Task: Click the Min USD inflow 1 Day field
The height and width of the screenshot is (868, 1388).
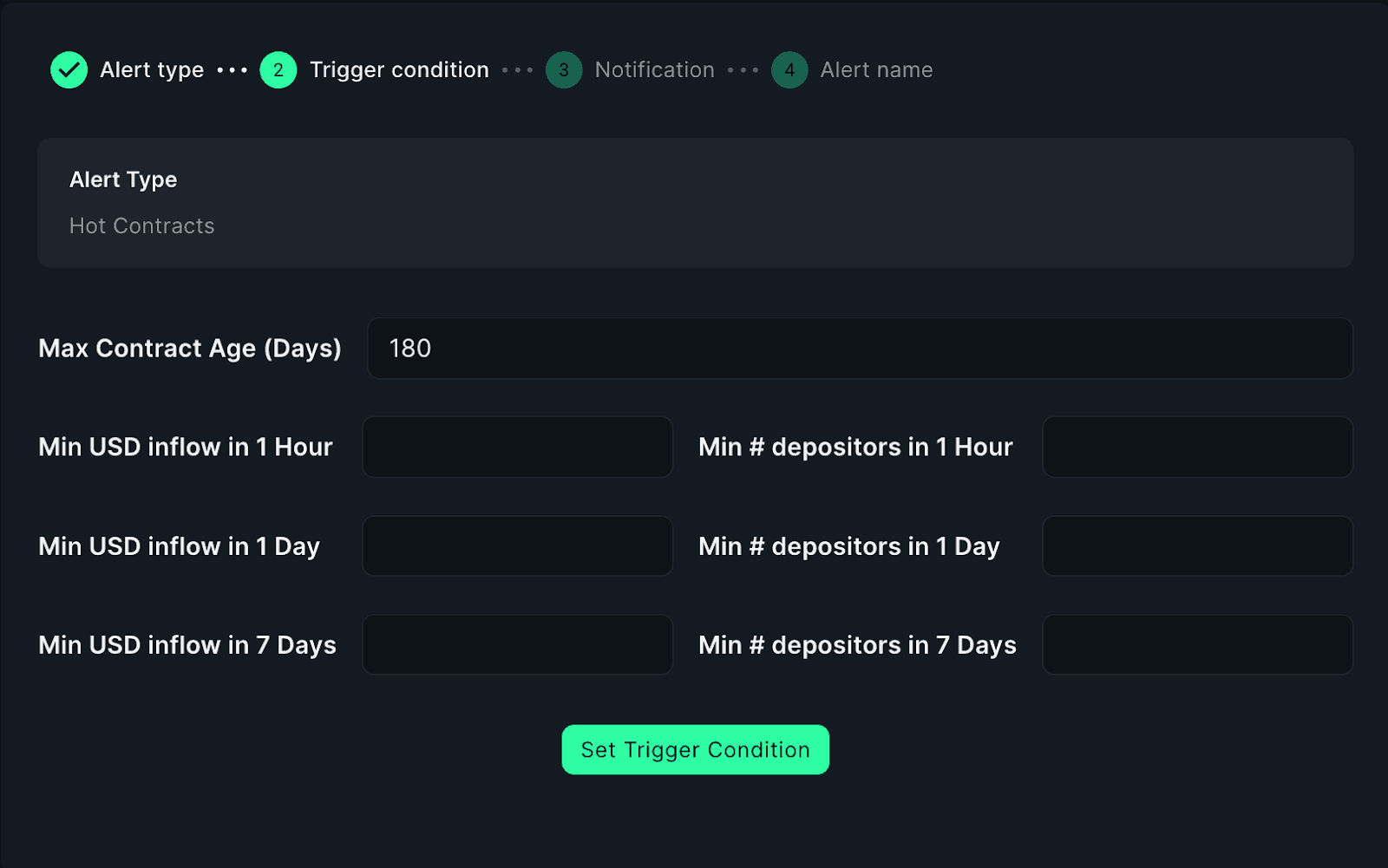Action: [517, 546]
